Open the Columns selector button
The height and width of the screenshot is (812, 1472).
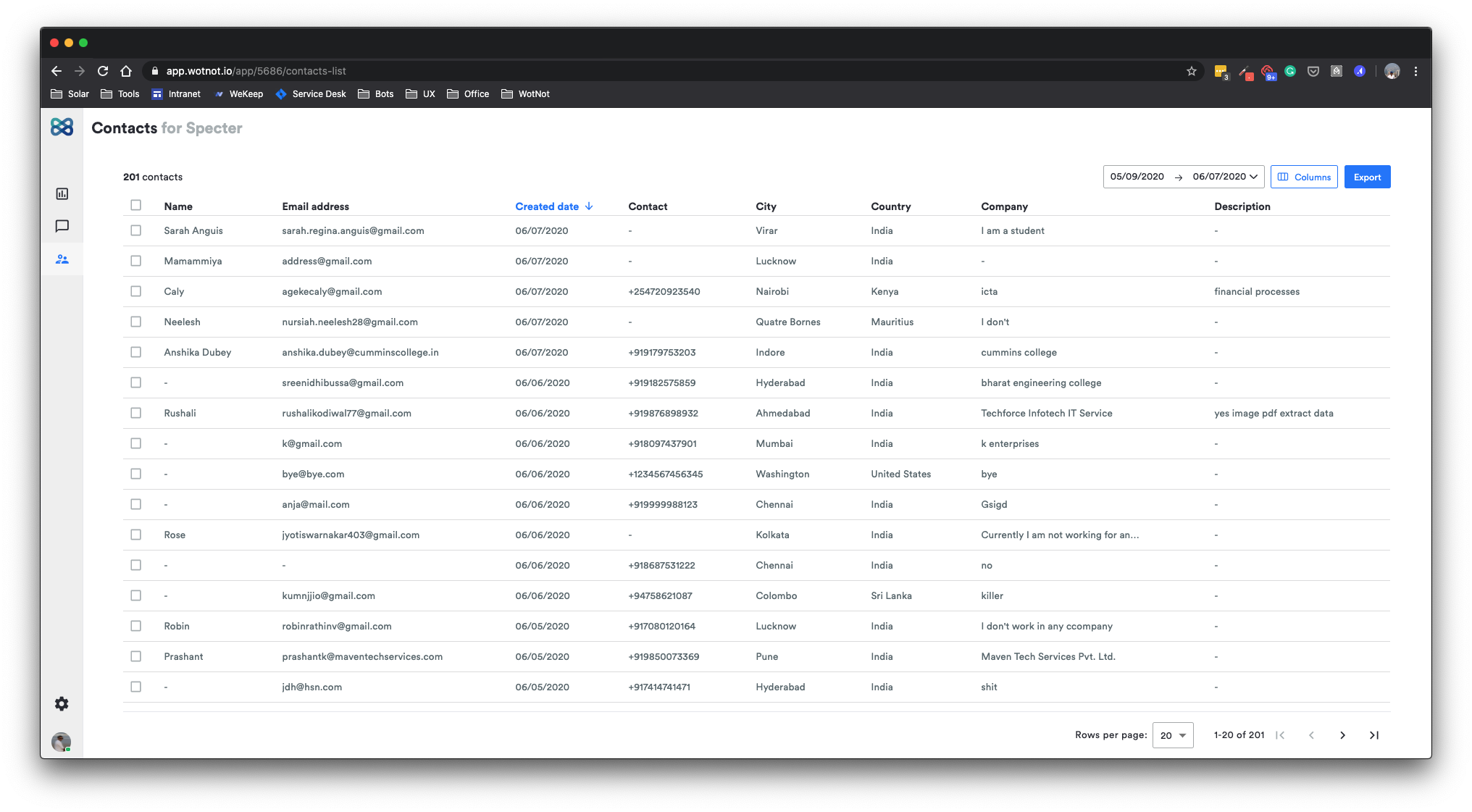pyautogui.click(x=1304, y=177)
